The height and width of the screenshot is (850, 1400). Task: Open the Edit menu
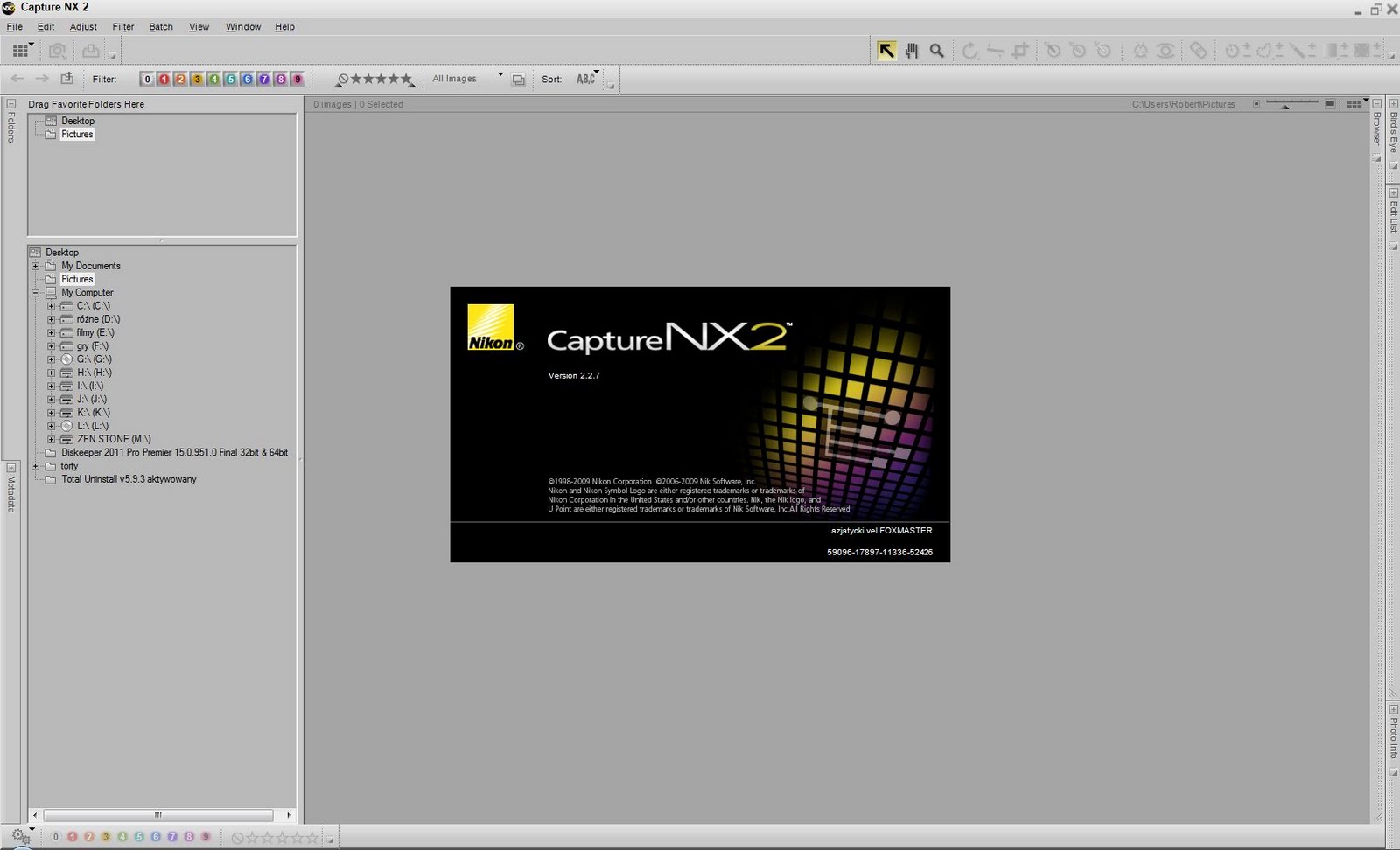point(45,27)
